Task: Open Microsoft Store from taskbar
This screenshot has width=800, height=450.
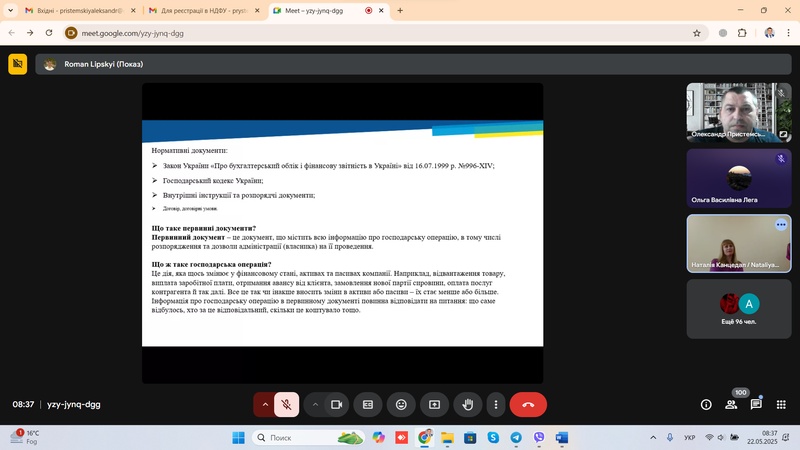Action: pyautogui.click(x=470, y=438)
